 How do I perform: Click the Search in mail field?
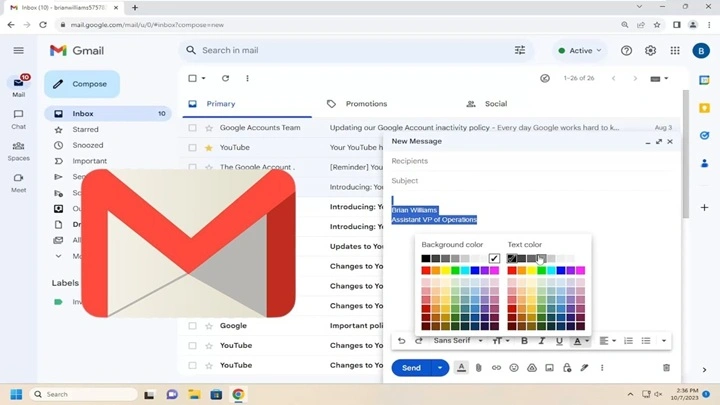point(354,51)
